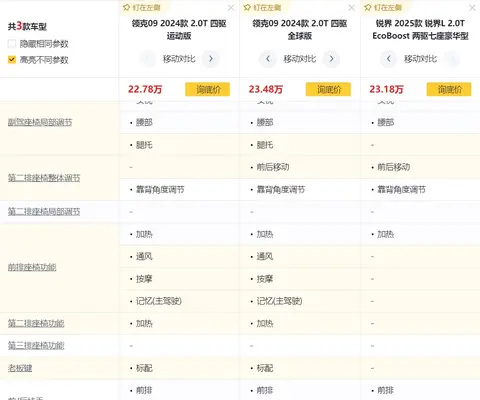Image resolution: width=480 pixels, height=400 pixels.
Task: Pin 锐界 2025款 column to the left
Action: click(x=383, y=7)
